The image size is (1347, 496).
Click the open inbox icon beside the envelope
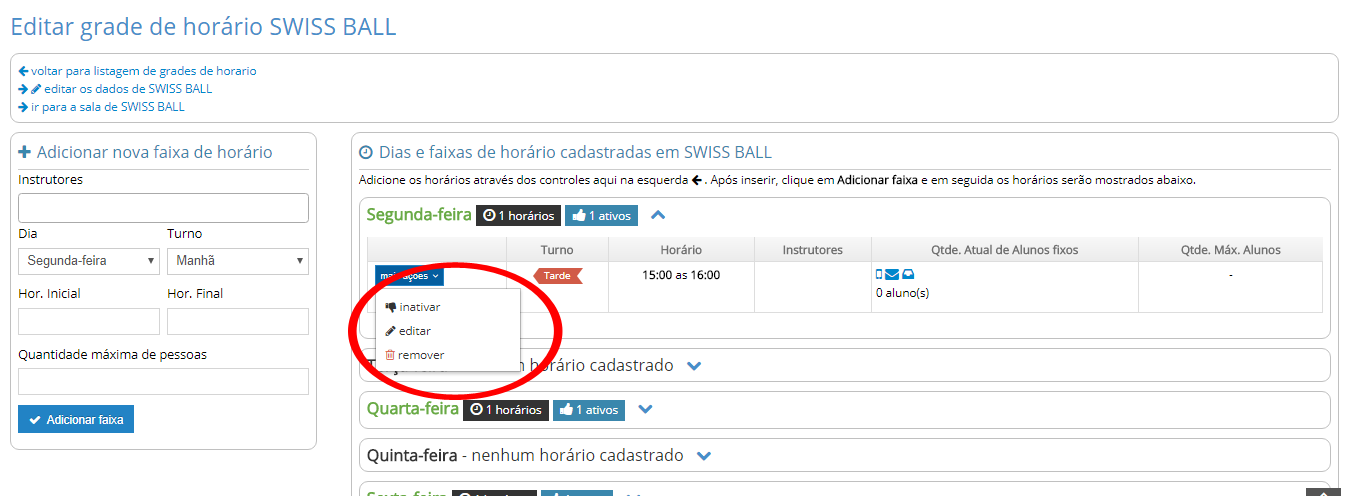tap(908, 275)
